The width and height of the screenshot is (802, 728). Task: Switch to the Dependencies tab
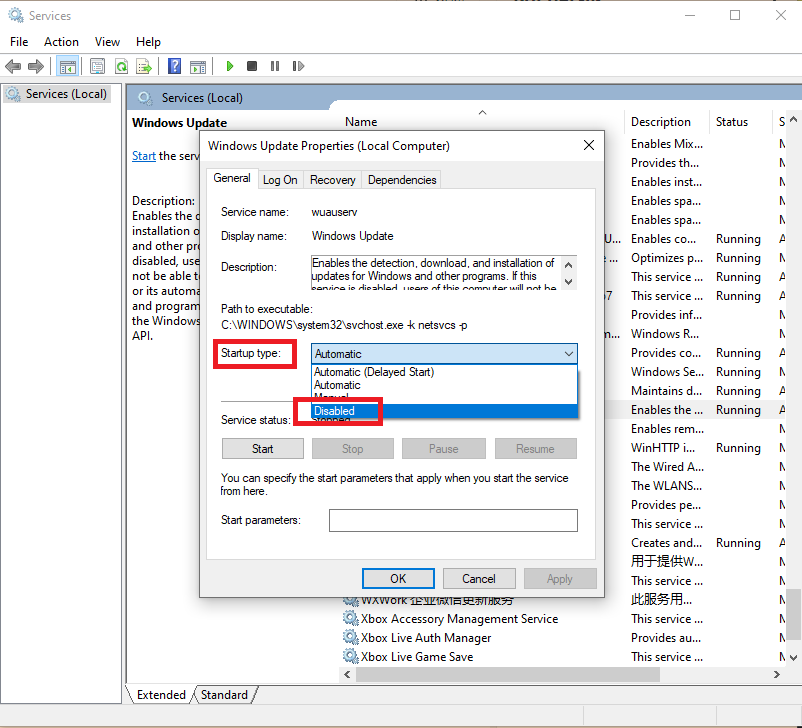point(402,180)
